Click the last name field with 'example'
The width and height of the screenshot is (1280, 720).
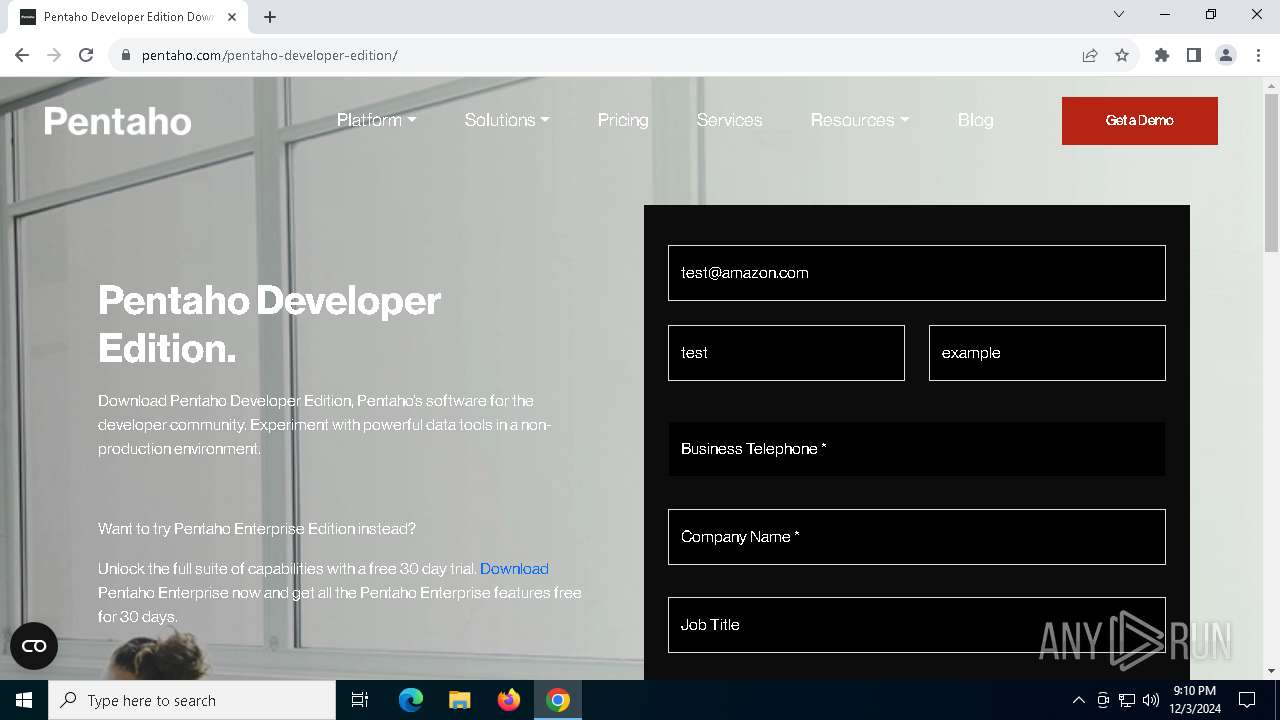(x=1047, y=353)
